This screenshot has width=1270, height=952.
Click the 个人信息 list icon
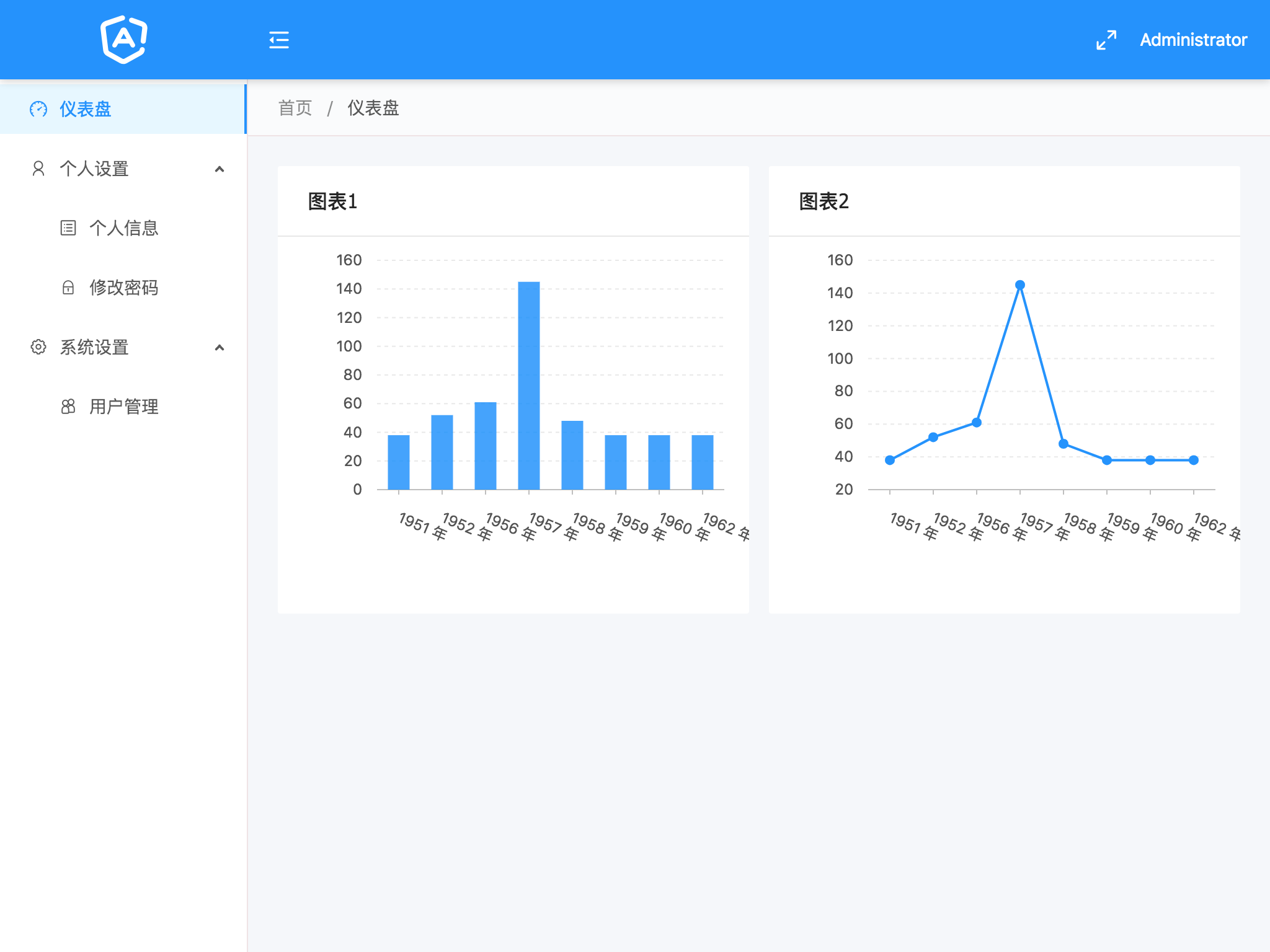click(68, 228)
